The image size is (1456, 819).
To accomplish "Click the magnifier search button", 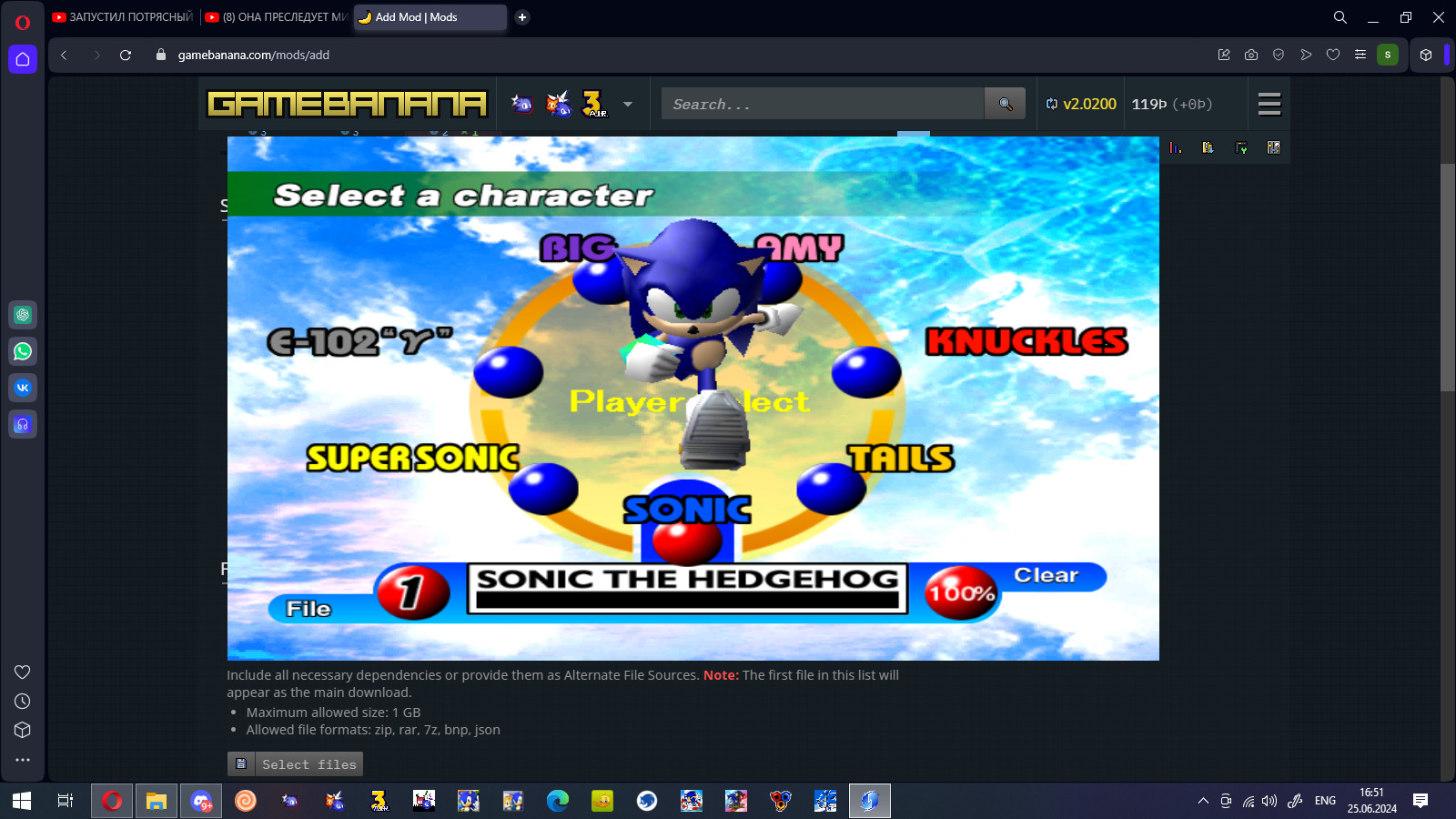I will pos(1005,103).
